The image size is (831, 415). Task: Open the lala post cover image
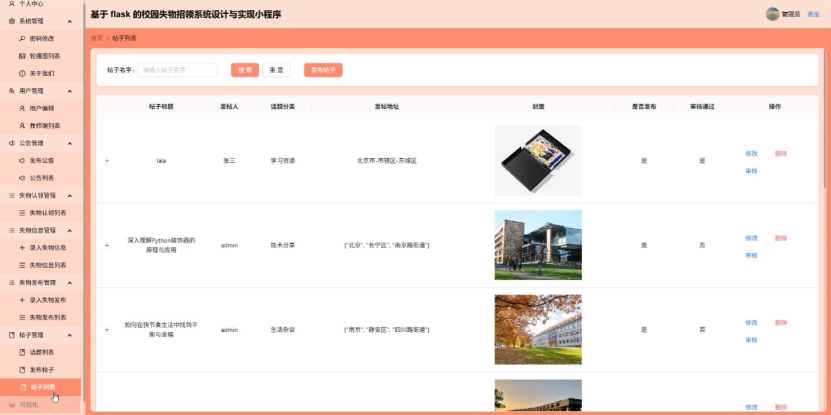tap(538, 161)
